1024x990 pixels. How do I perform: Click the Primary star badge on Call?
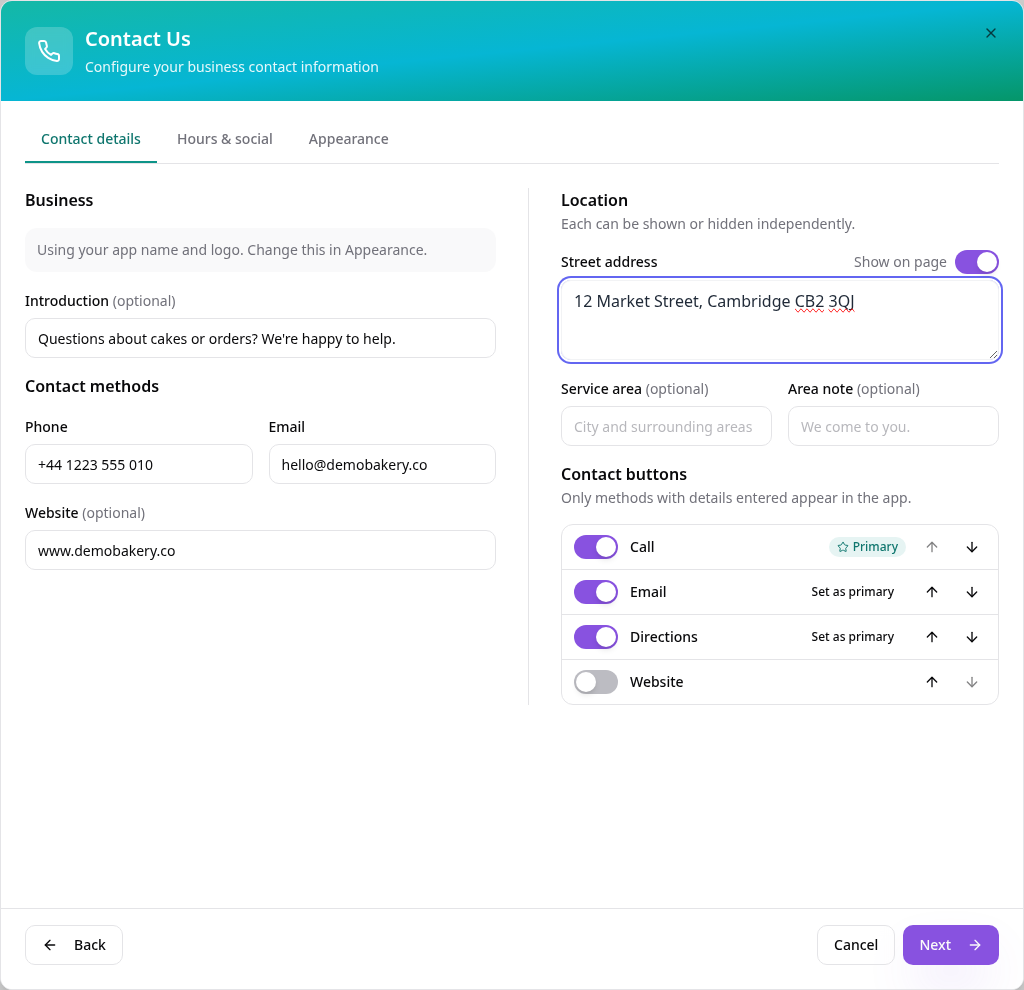[867, 547]
